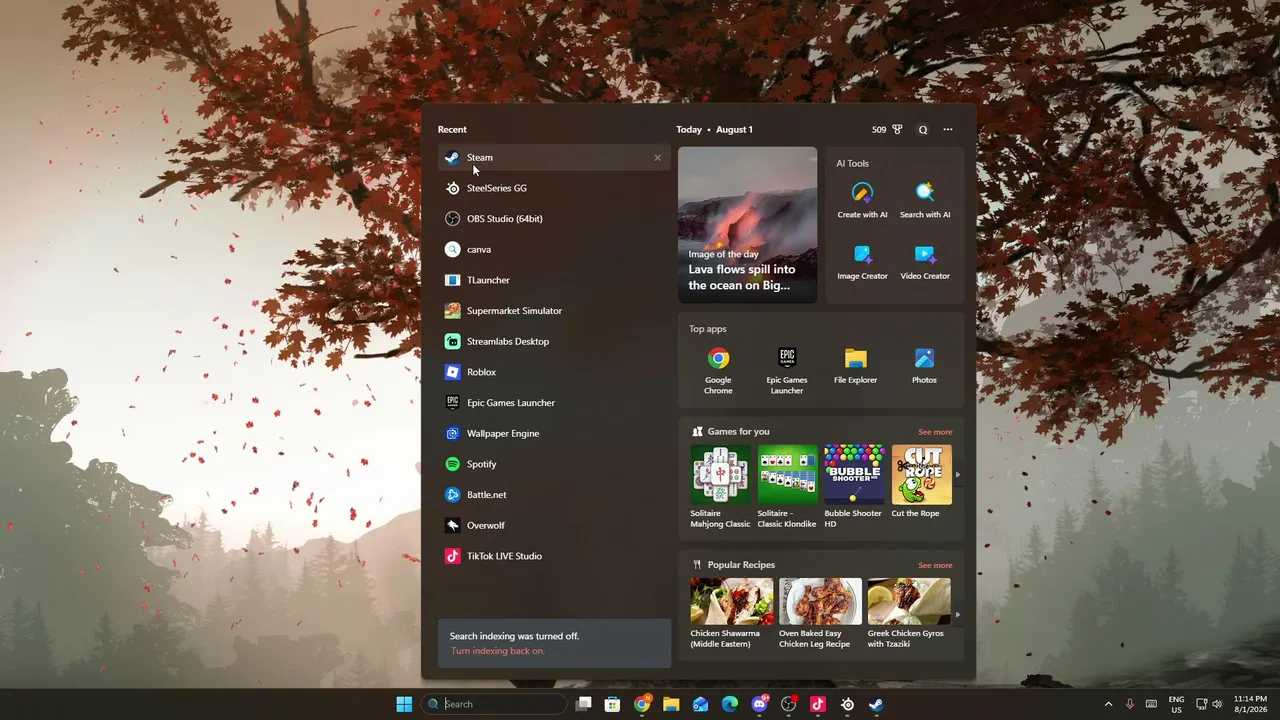Open TikTok LIVE Studio from the Recent list
The width and height of the screenshot is (1280, 720).
[554, 556]
